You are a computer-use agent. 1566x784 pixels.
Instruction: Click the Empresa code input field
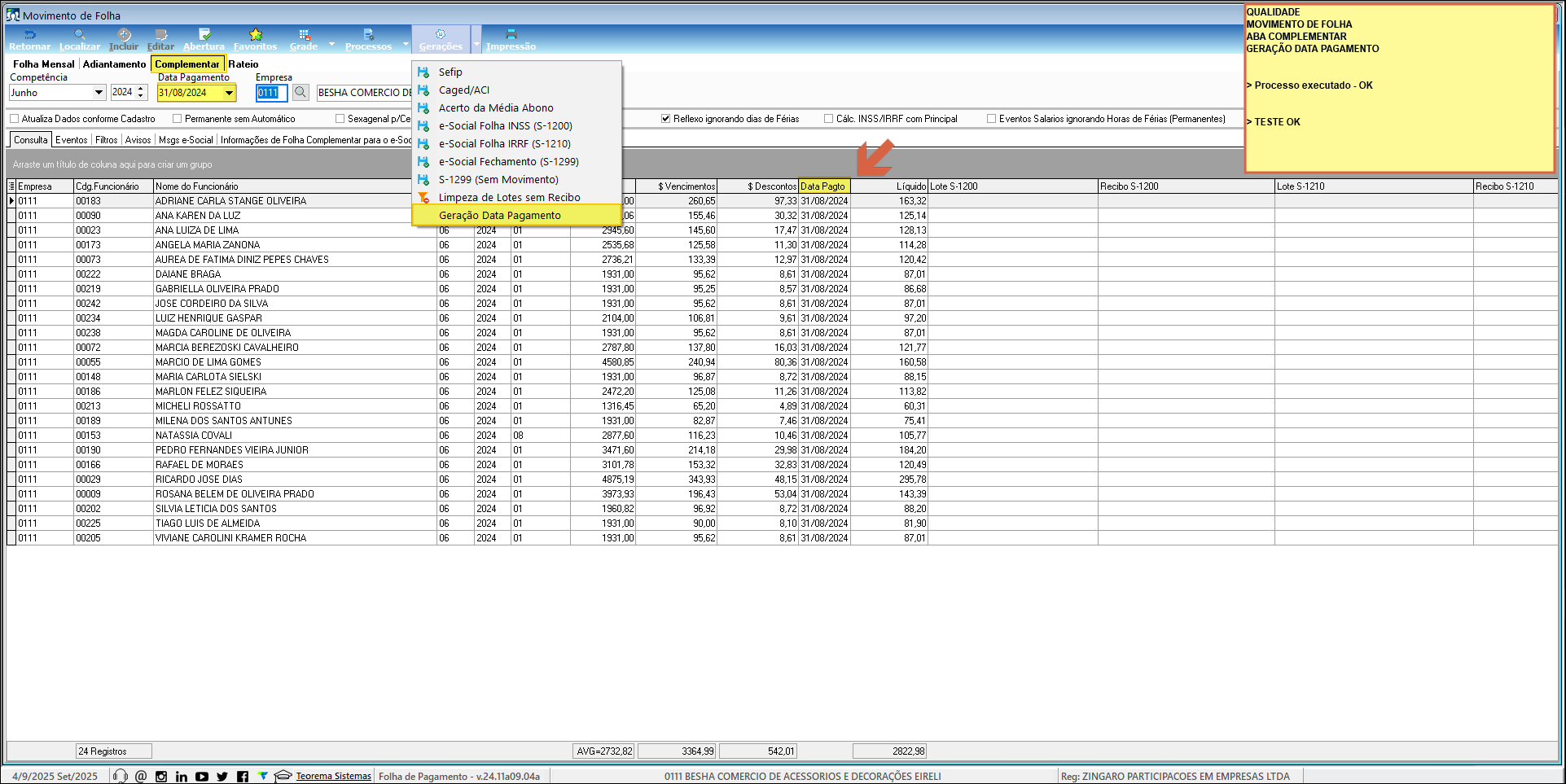point(271,93)
